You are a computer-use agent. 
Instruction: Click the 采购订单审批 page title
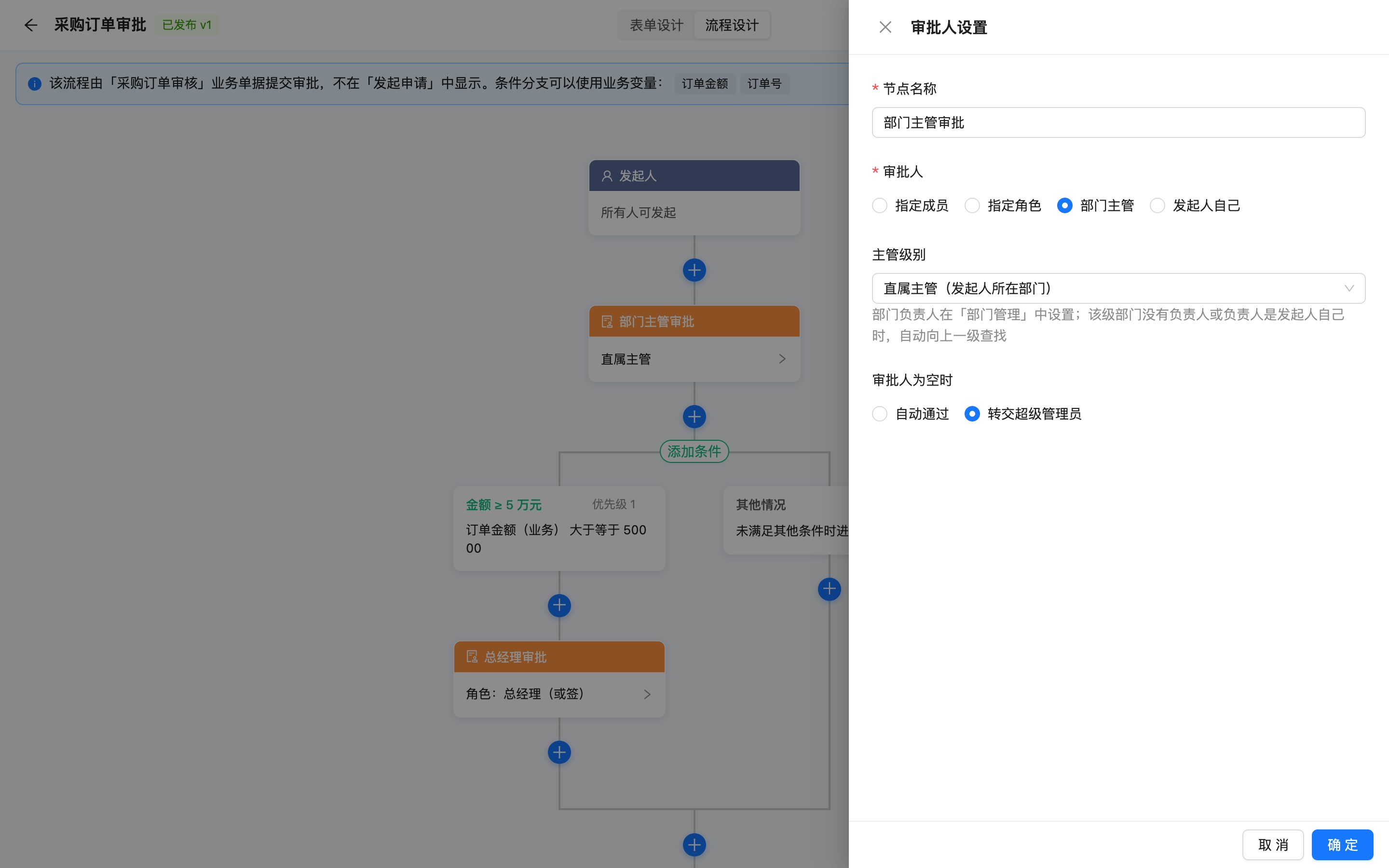(100, 25)
